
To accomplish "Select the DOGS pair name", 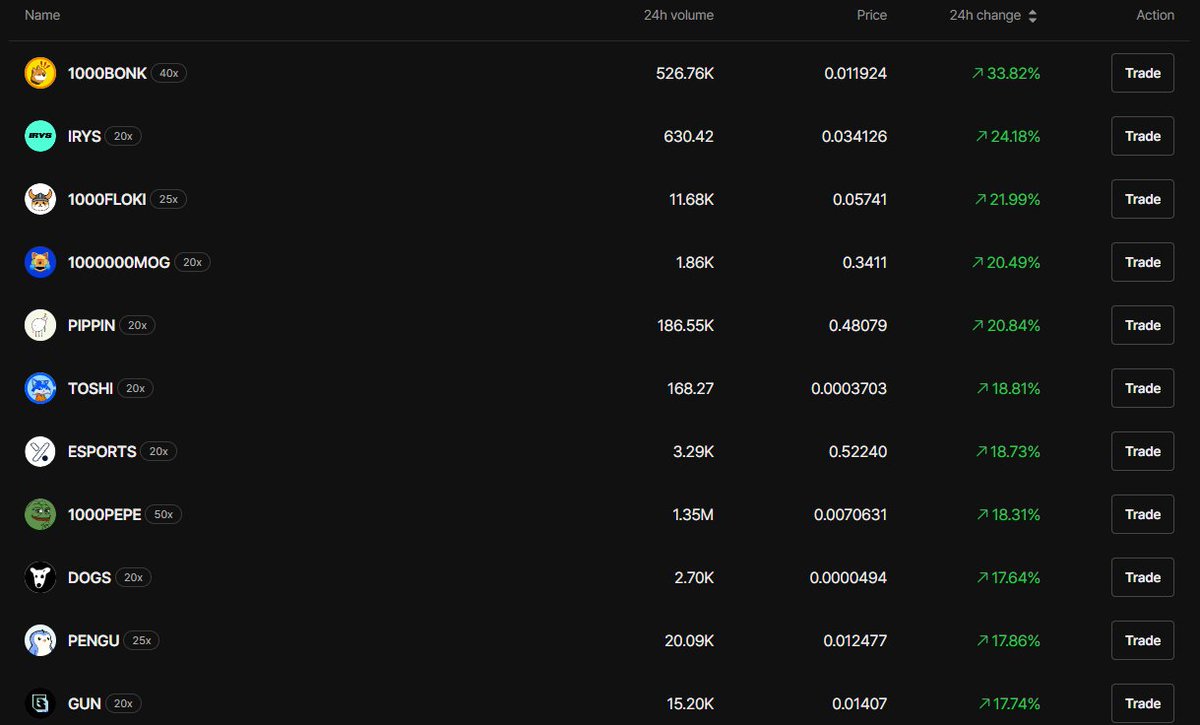I will tap(89, 577).
